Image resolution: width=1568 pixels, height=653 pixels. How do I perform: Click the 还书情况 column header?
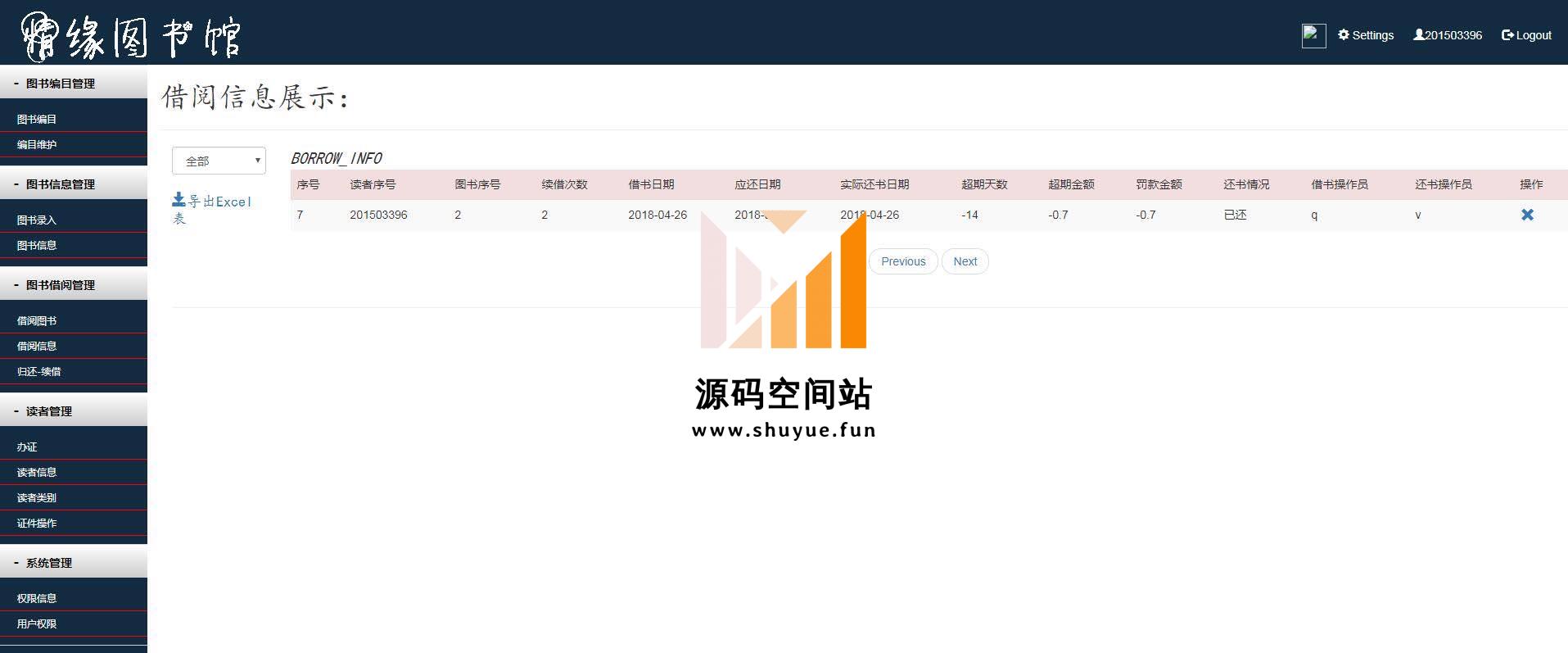pyautogui.click(x=1246, y=184)
